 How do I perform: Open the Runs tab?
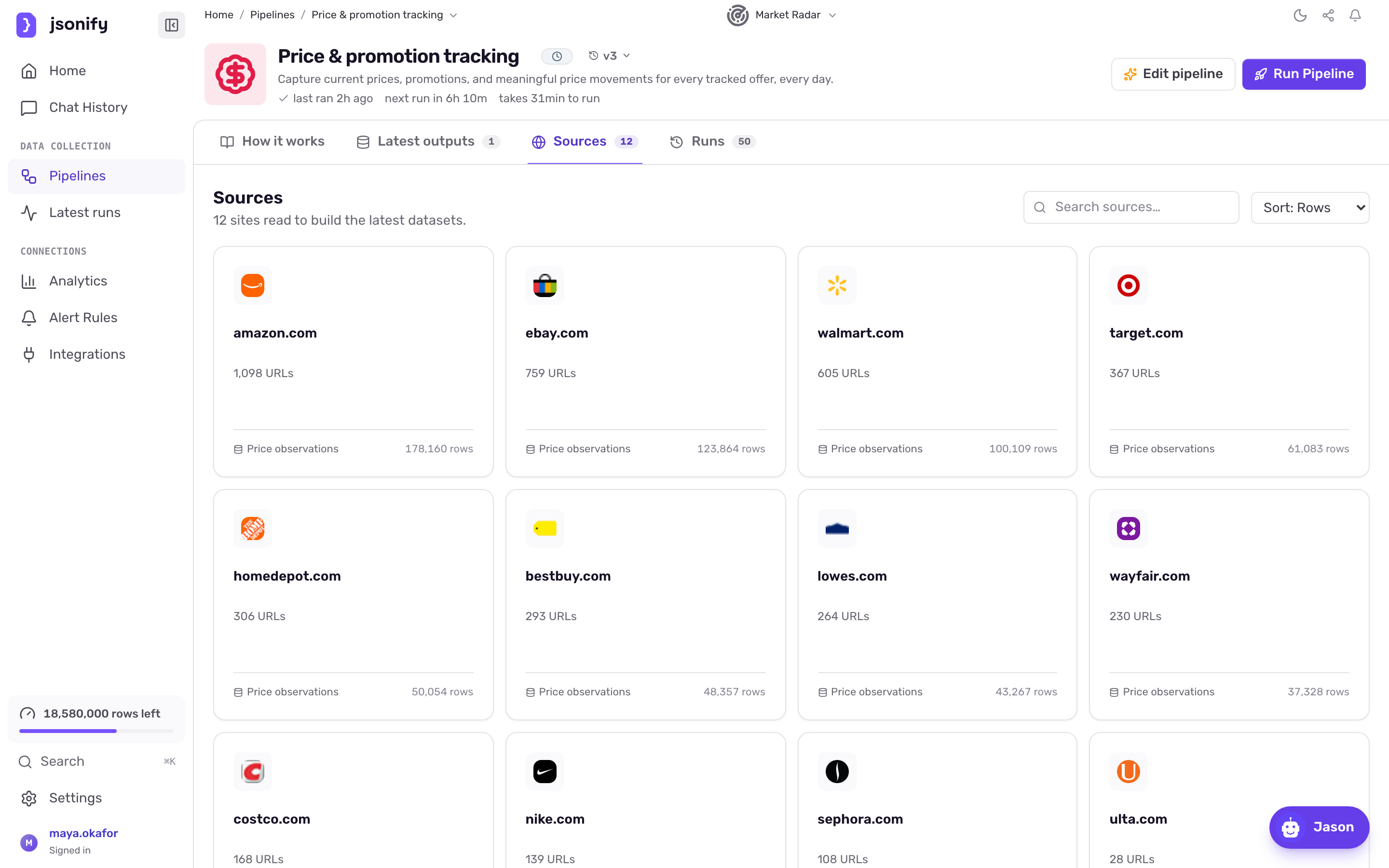pos(713,141)
